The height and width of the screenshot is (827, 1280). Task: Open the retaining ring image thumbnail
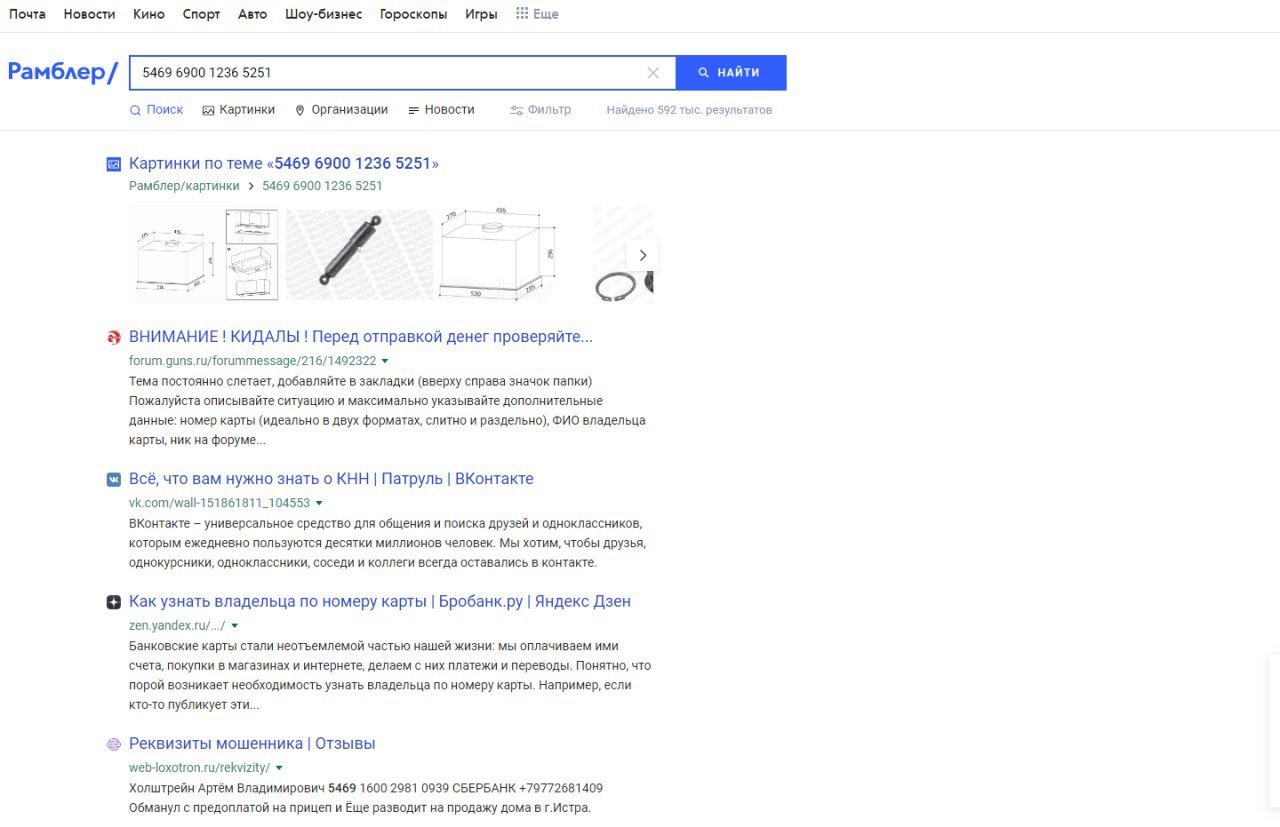coord(623,254)
